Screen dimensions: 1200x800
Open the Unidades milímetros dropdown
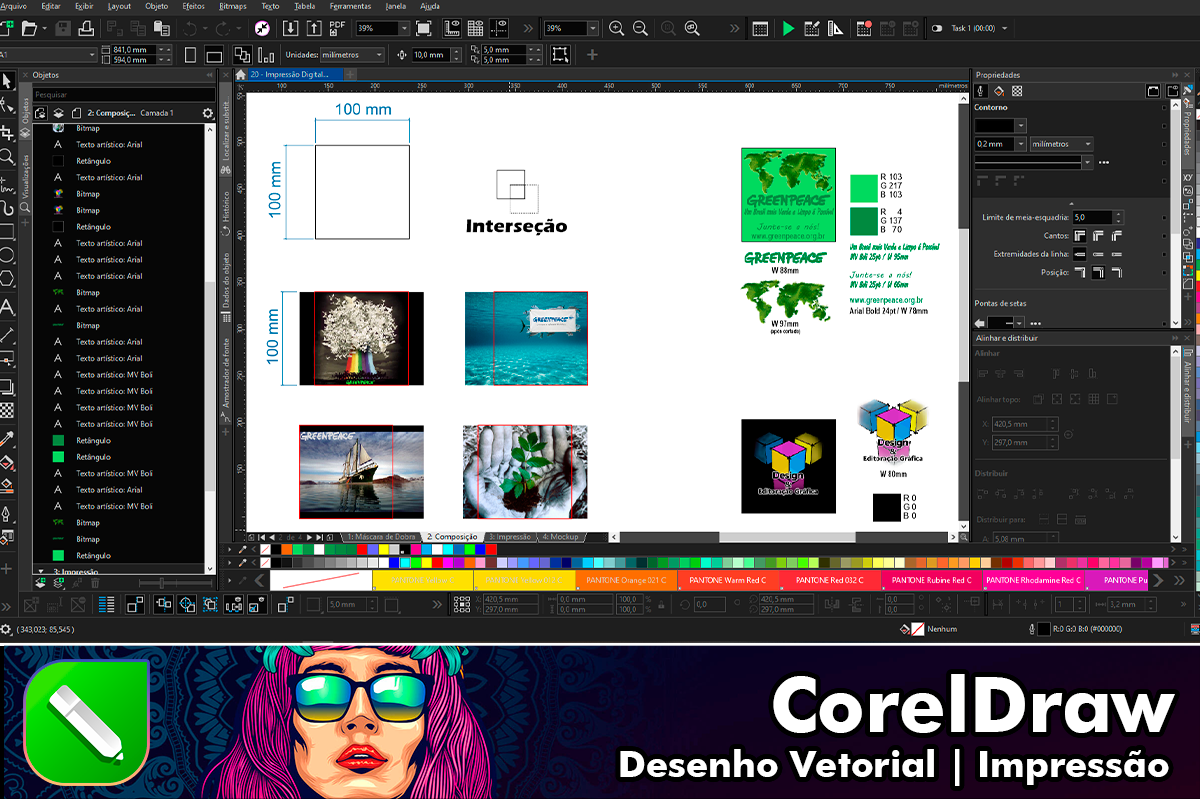[x=378, y=54]
